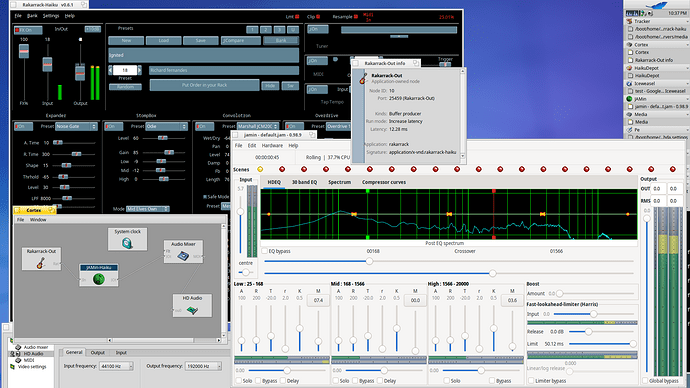This screenshot has height=388, width=690.
Task: Click the network status tray icon in Deskbar
Action: click(x=643, y=13)
